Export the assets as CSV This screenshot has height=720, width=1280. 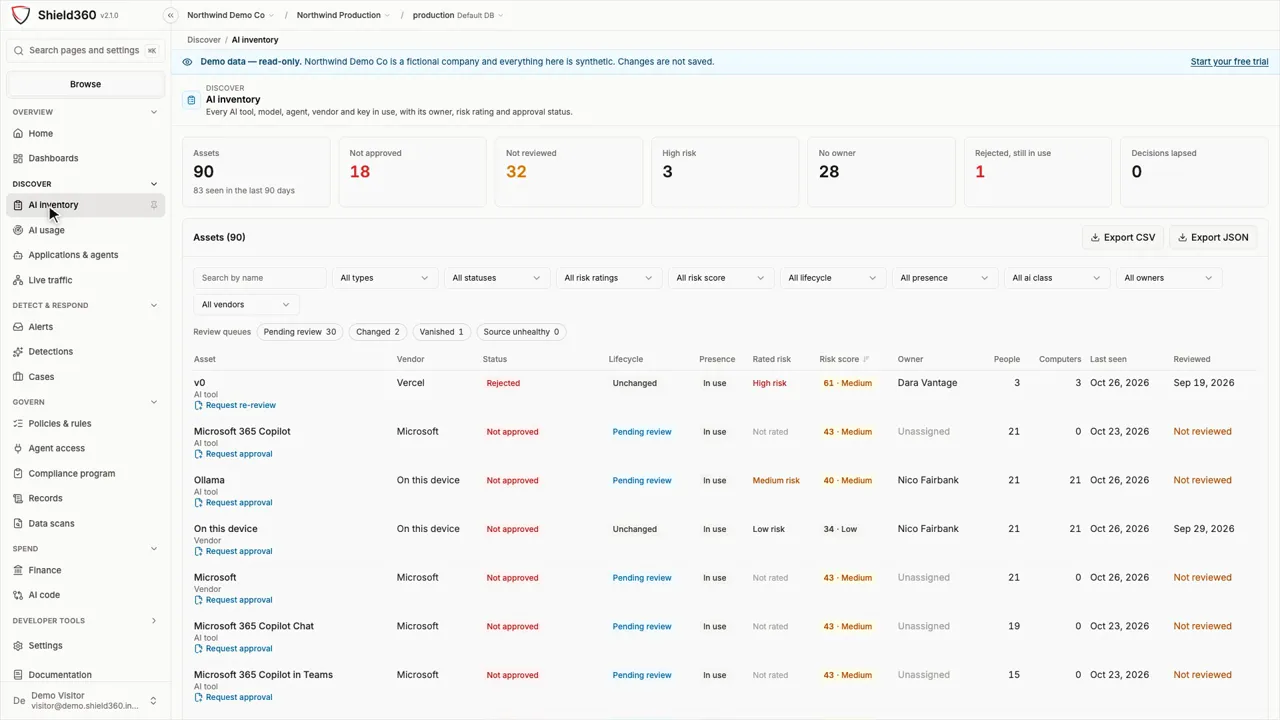[x=1123, y=238]
